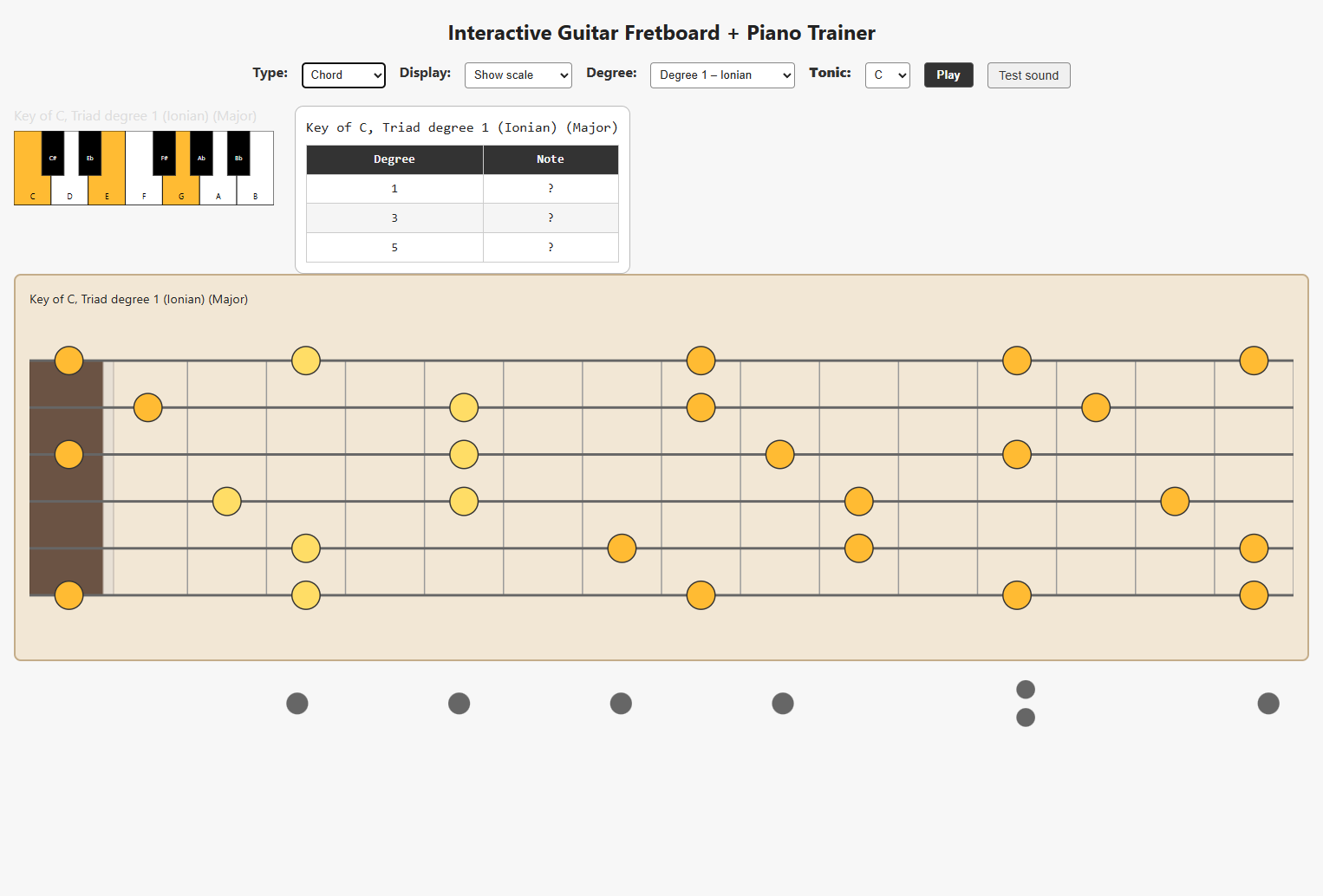Click the Test sound button

pyautogui.click(x=1029, y=75)
